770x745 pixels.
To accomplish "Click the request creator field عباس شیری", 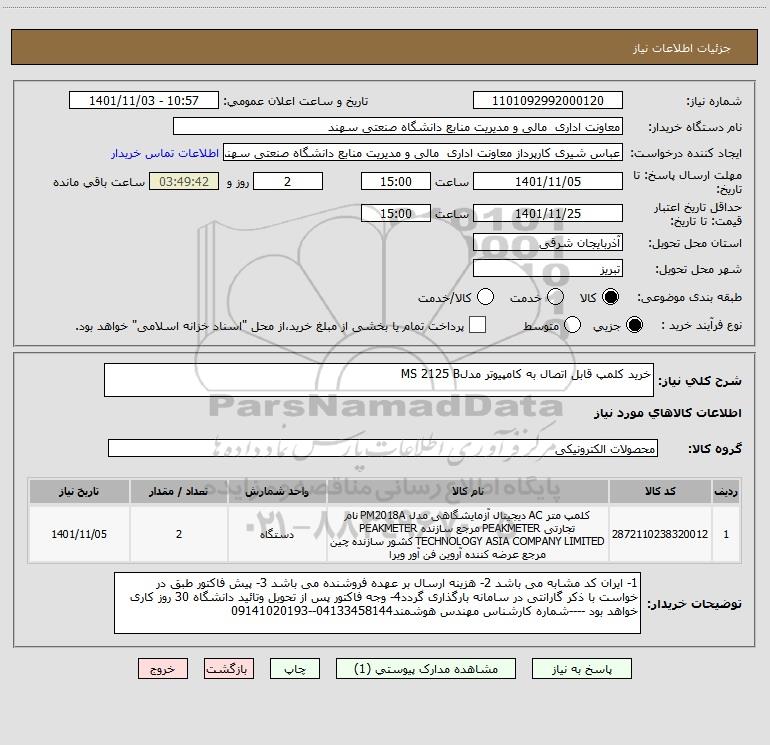I will coord(423,153).
